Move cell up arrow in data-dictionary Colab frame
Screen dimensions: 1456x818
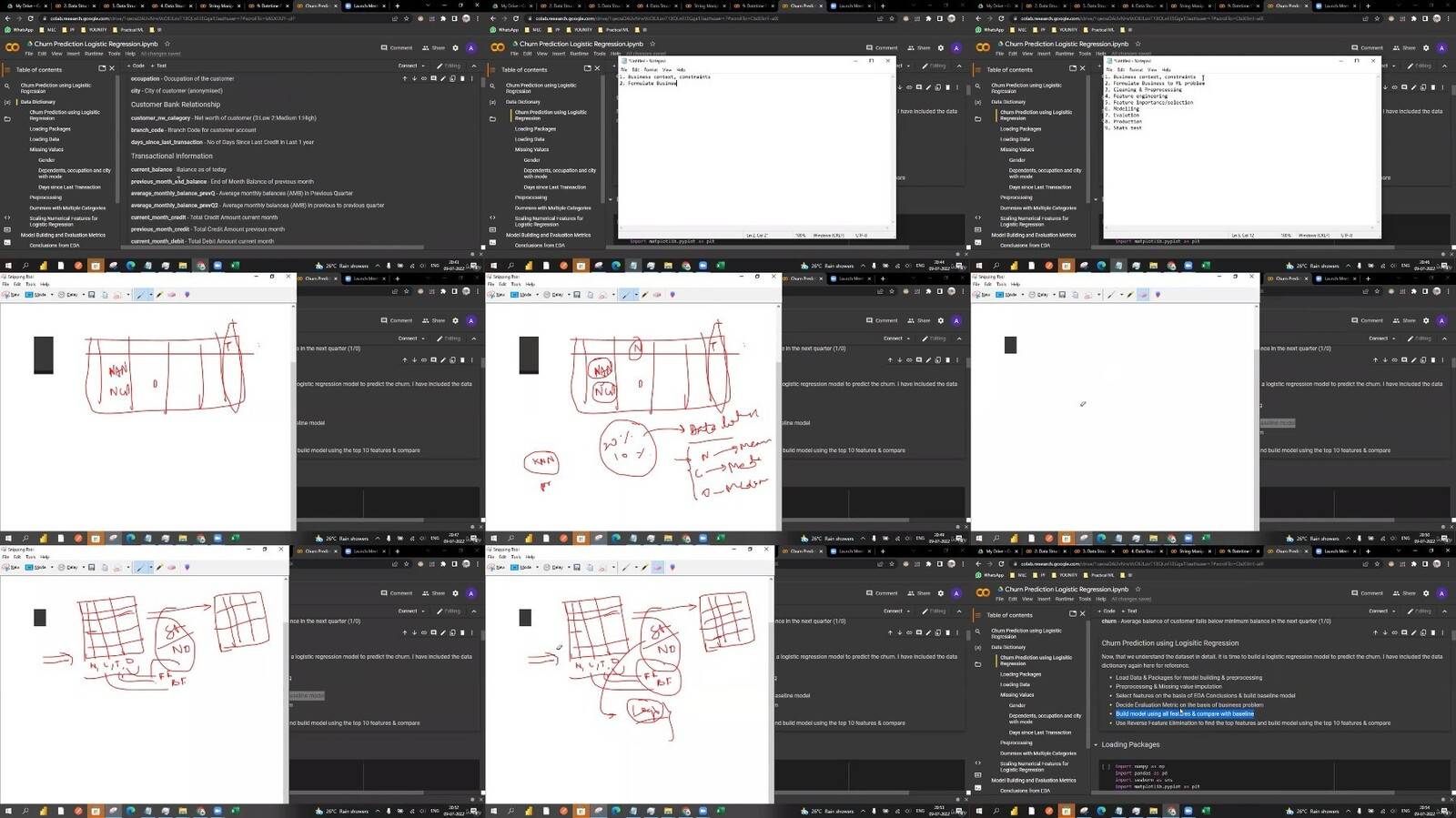tap(404, 78)
